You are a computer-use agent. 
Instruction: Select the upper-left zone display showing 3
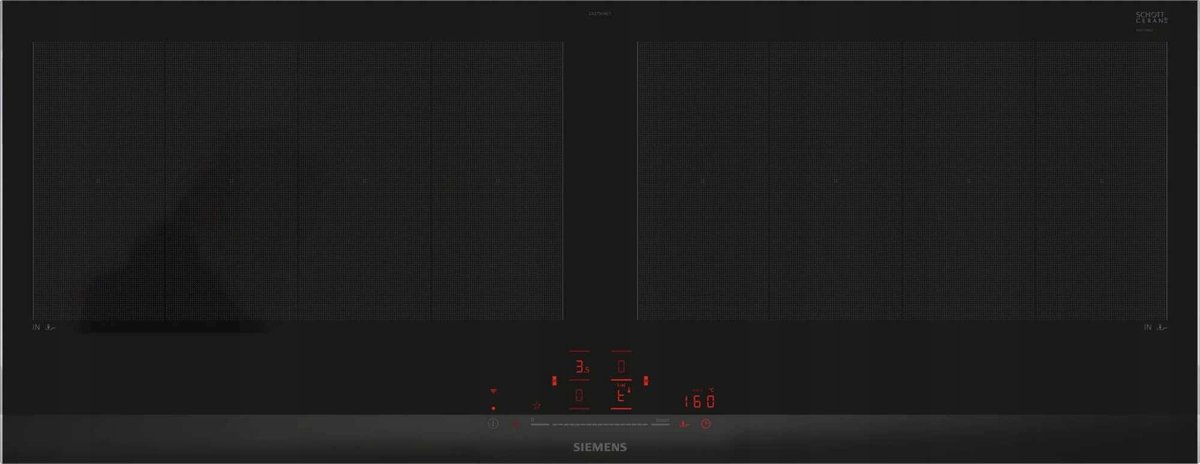(x=580, y=367)
